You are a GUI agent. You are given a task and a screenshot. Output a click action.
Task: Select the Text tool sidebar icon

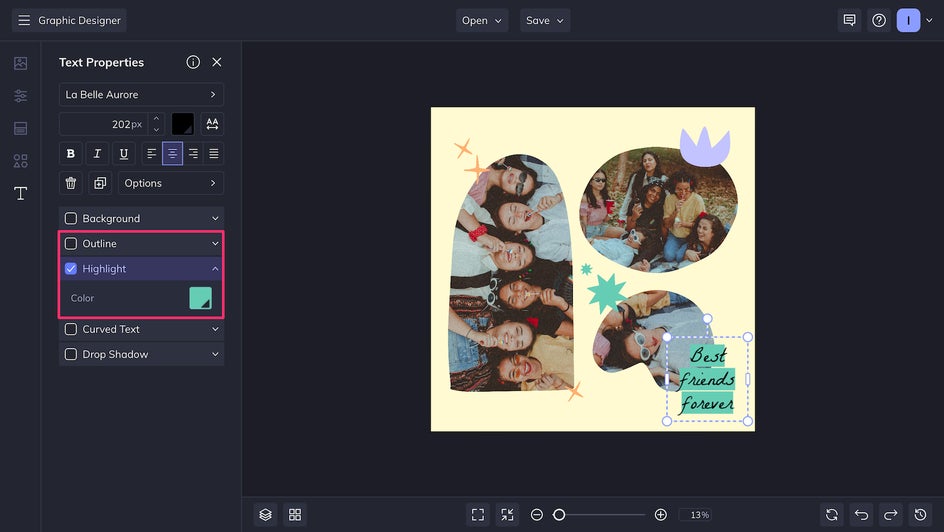click(x=20, y=193)
